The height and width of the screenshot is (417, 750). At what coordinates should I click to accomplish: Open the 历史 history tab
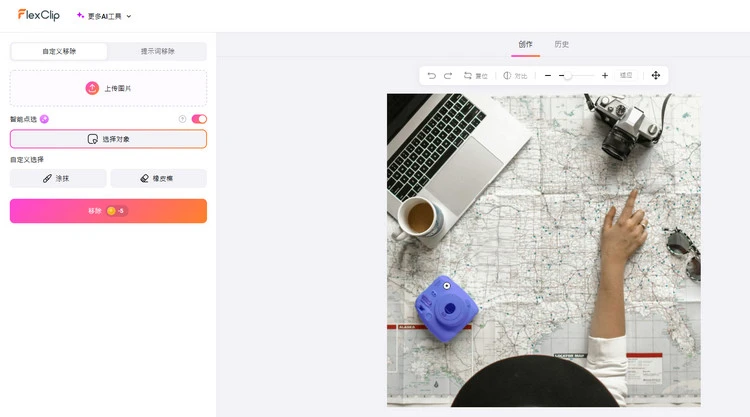tap(562, 44)
